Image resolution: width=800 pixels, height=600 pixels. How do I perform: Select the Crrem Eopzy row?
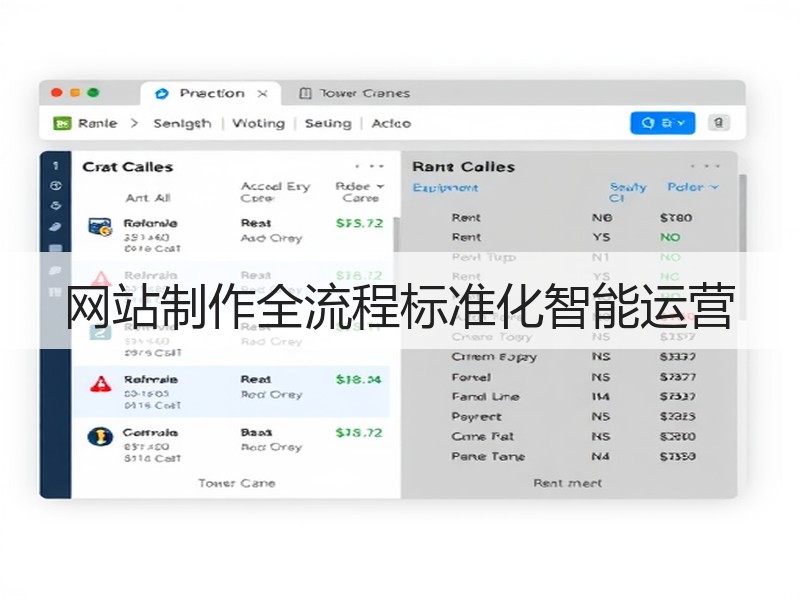[571, 357]
